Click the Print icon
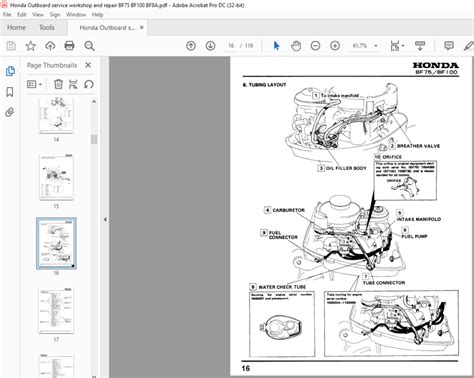Viewport: 474px width, 378px height. pos(69,46)
